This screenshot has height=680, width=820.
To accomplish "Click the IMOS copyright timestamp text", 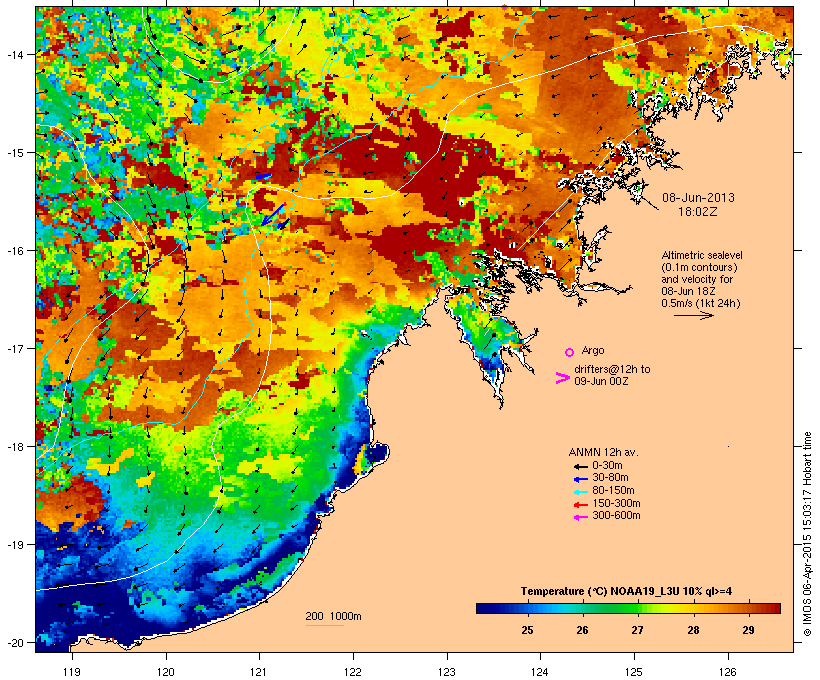I will pos(807,534).
